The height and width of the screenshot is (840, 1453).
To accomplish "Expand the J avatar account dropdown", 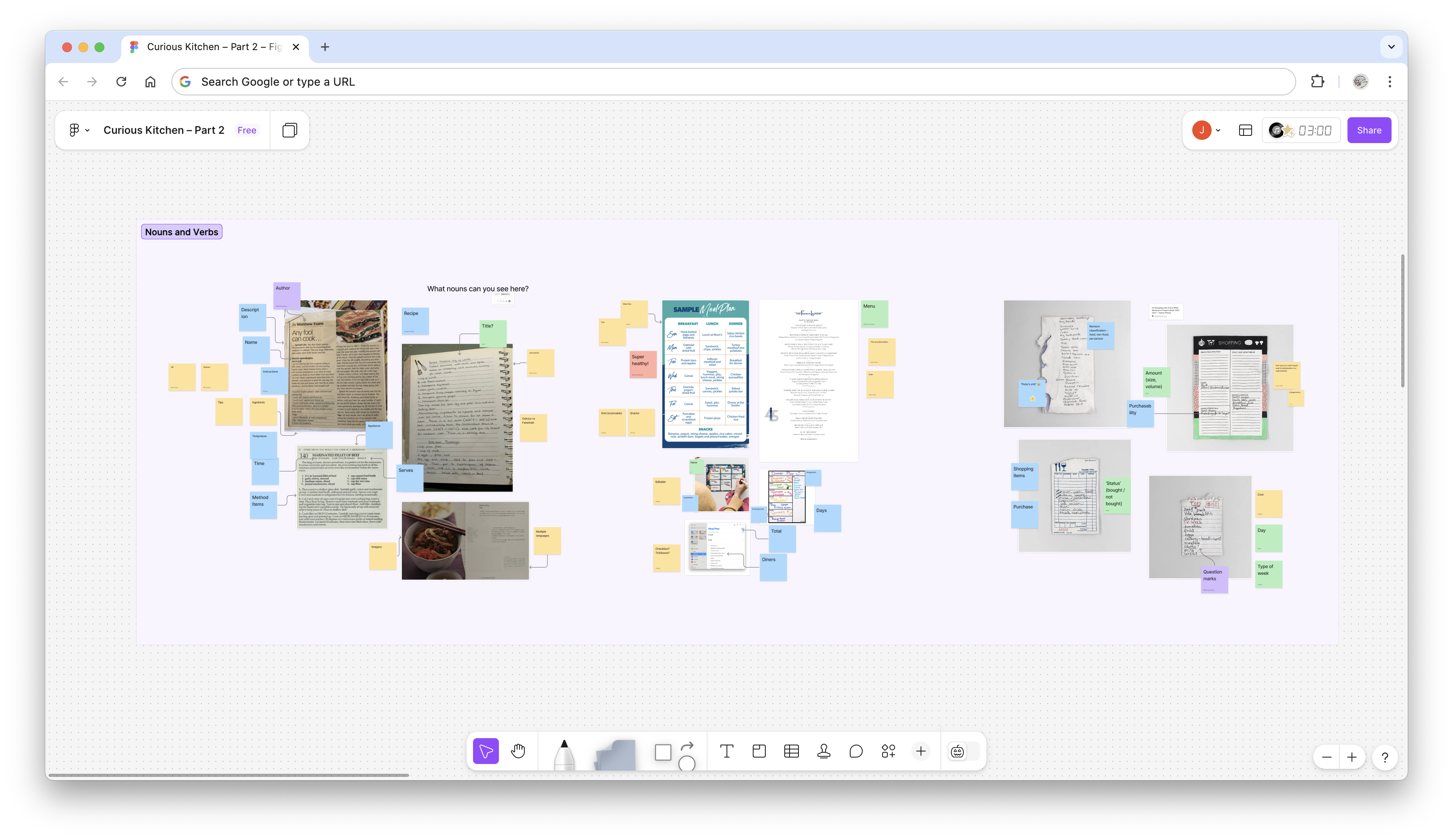I will [1206, 130].
